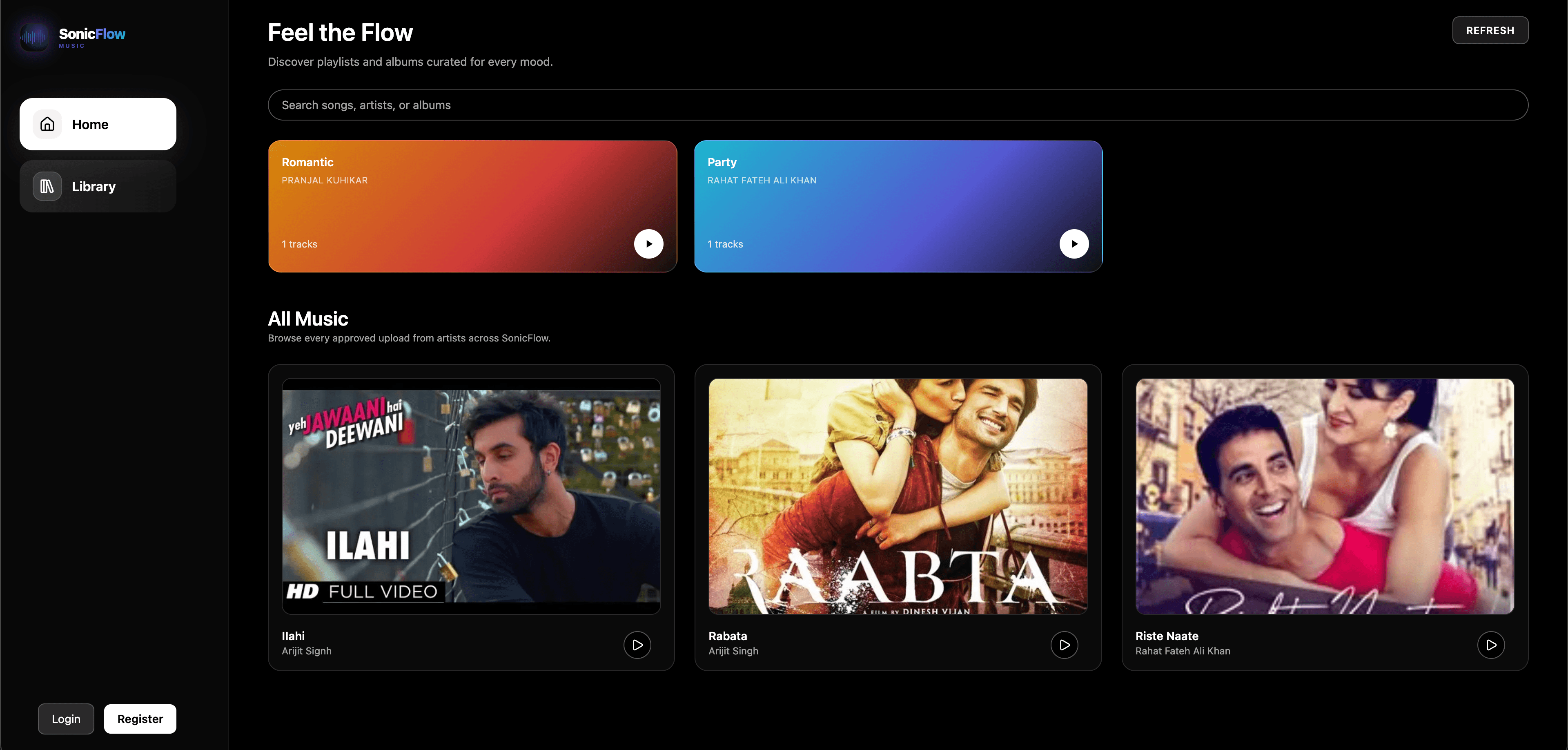Open the Riste Naate cover thumbnail
Image resolution: width=1568 pixels, height=750 pixels.
click(1325, 496)
